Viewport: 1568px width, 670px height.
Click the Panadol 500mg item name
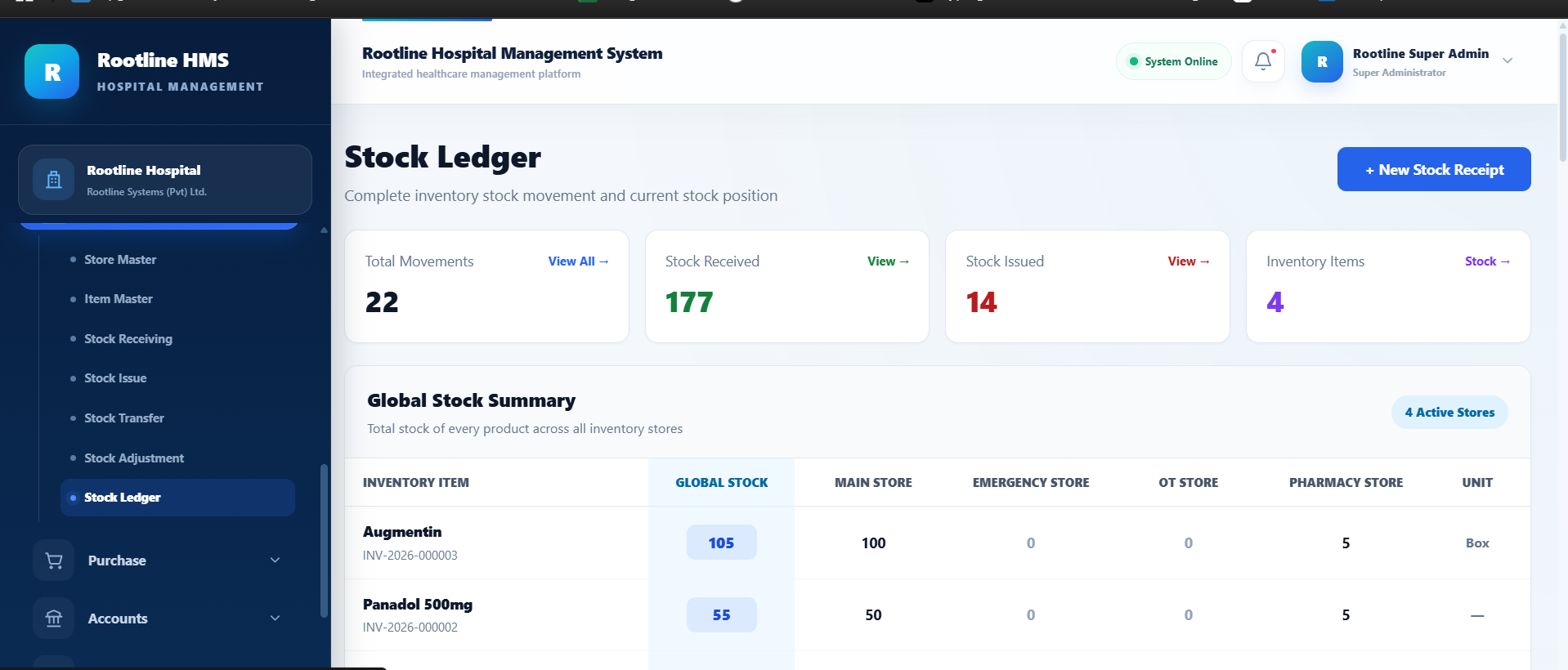(x=418, y=605)
